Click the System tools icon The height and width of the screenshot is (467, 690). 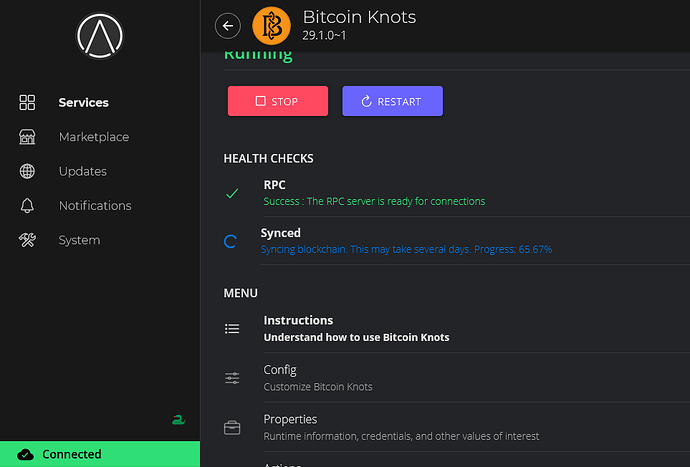point(28,240)
